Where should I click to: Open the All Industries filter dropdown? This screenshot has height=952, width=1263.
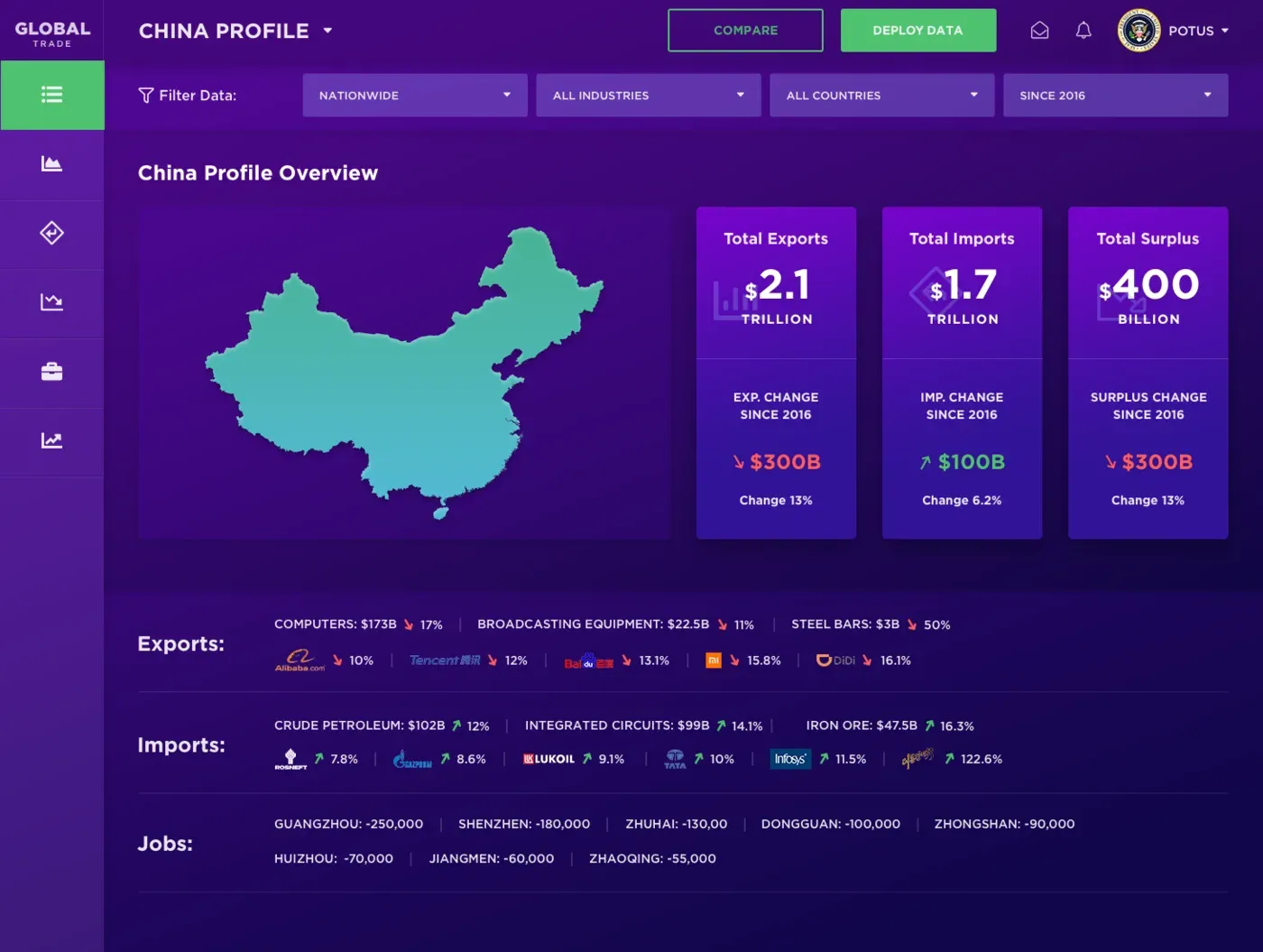(649, 95)
